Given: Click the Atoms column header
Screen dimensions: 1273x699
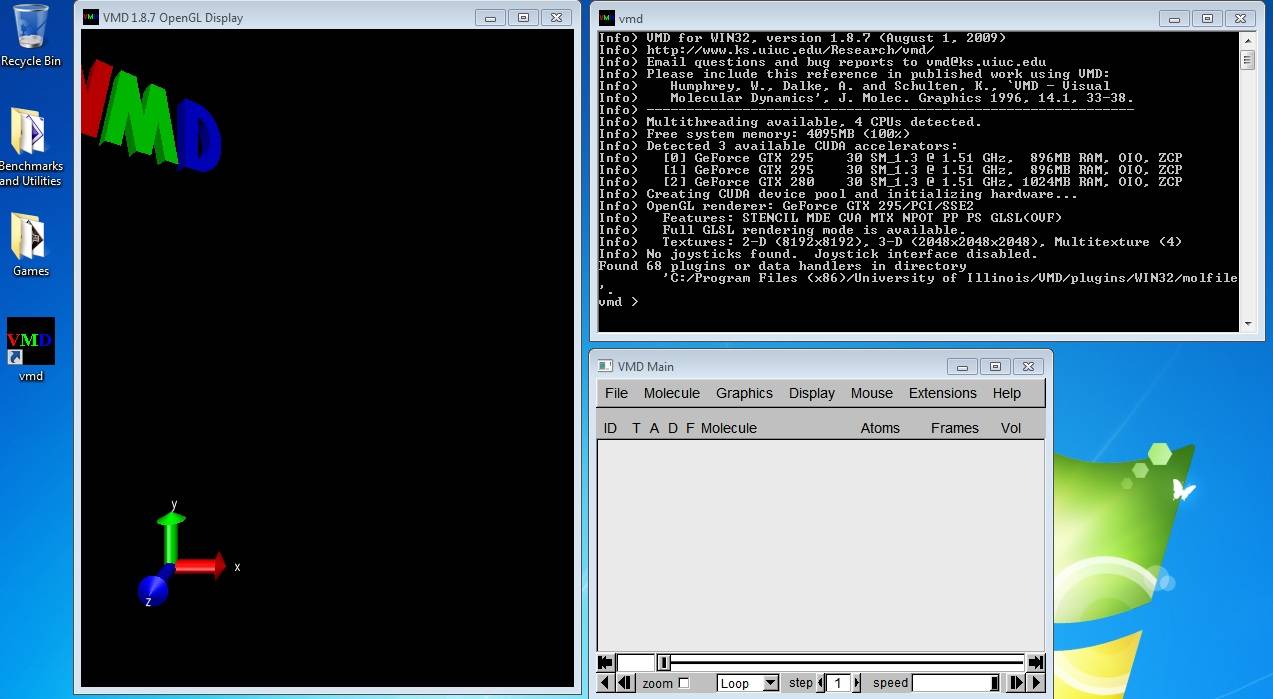Looking at the screenshot, I should pos(880,428).
